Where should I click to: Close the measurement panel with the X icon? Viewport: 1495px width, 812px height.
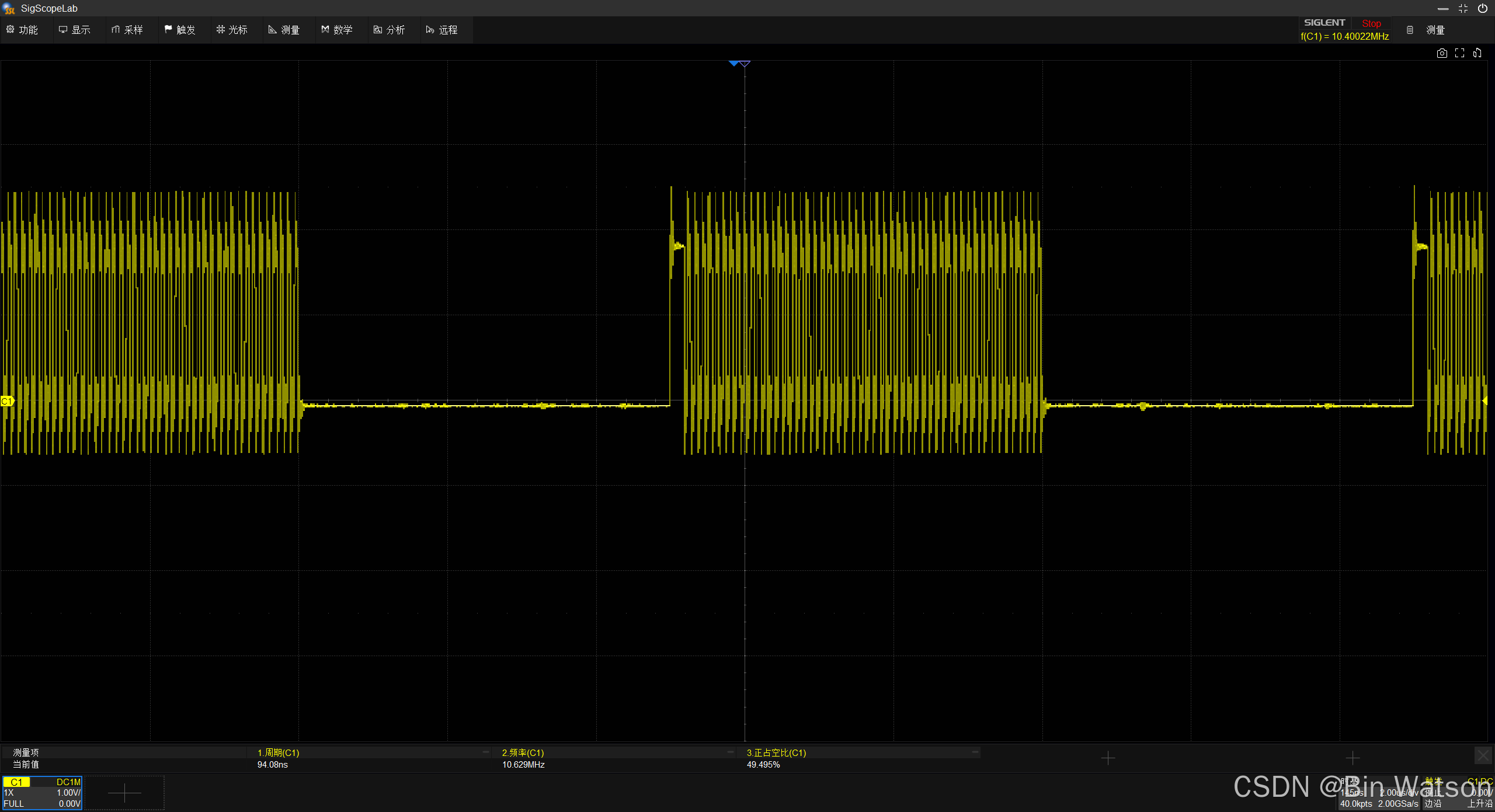click(1483, 757)
